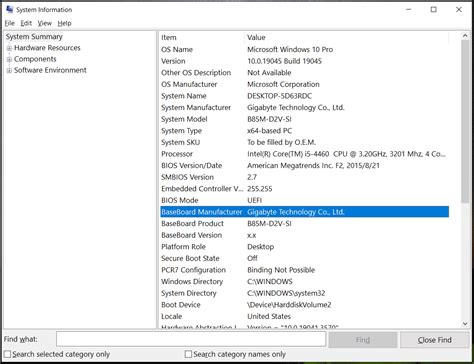The width and height of the screenshot is (474, 364).
Task: Expand the Components node
Action: pyautogui.click(x=9, y=59)
